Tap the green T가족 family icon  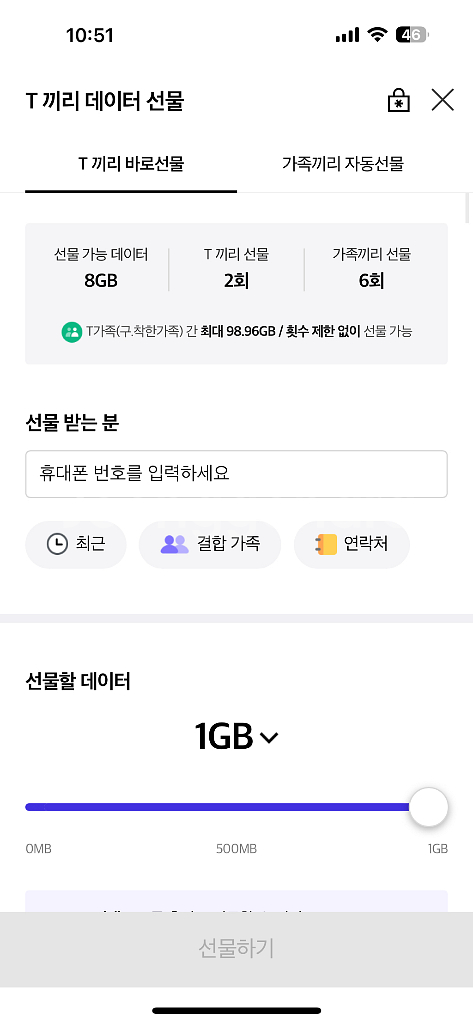(x=72, y=331)
